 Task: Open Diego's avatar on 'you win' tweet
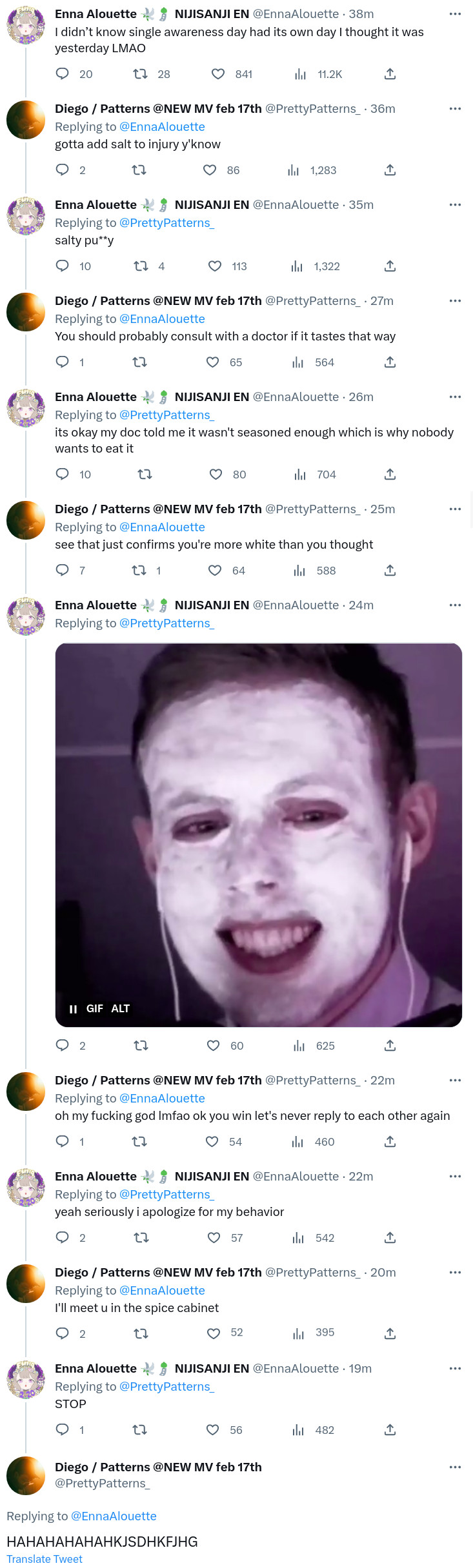pyautogui.click(x=26, y=1092)
